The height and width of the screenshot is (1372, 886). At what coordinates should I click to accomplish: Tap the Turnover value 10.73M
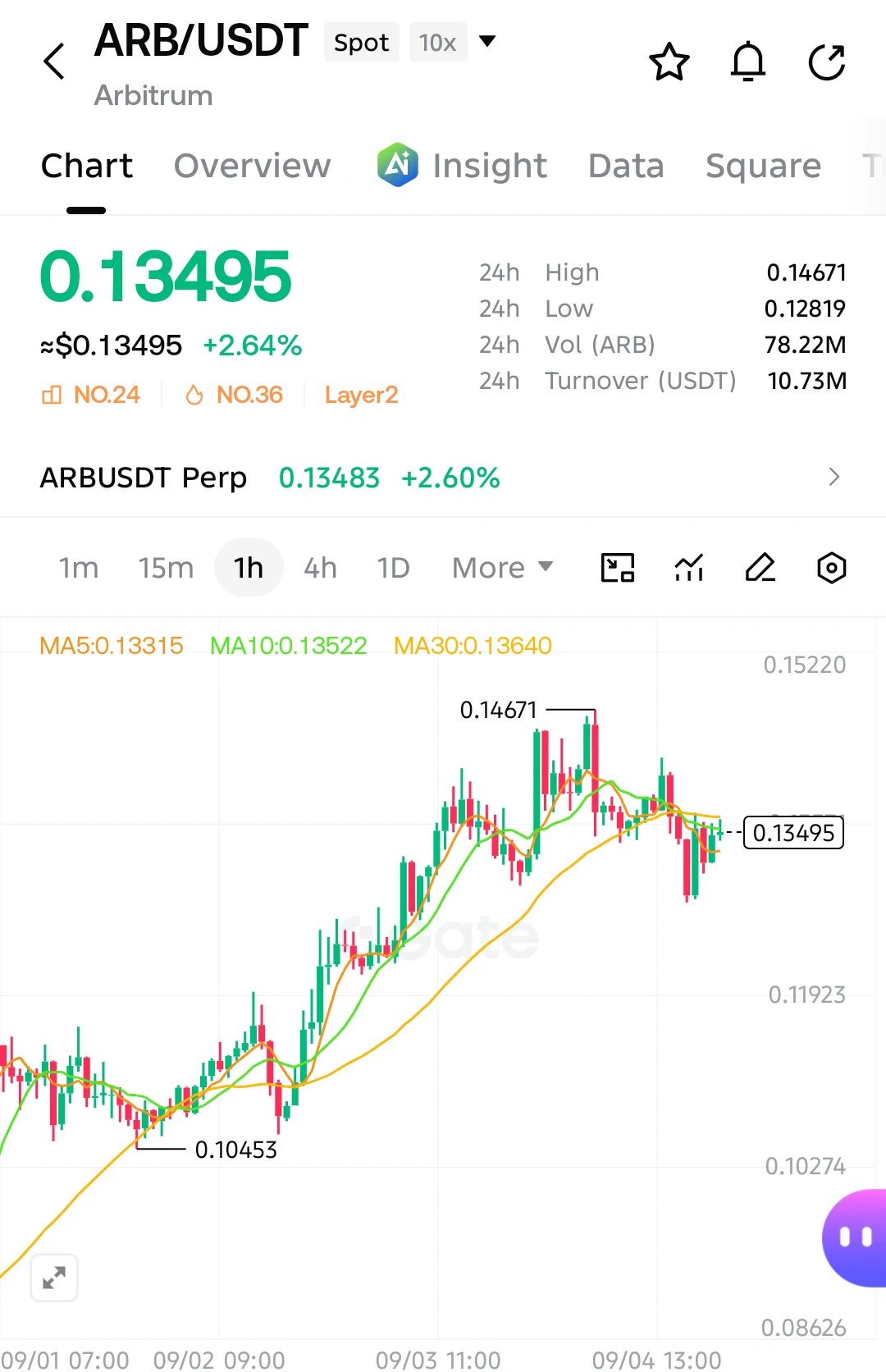[x=807, y=381]
